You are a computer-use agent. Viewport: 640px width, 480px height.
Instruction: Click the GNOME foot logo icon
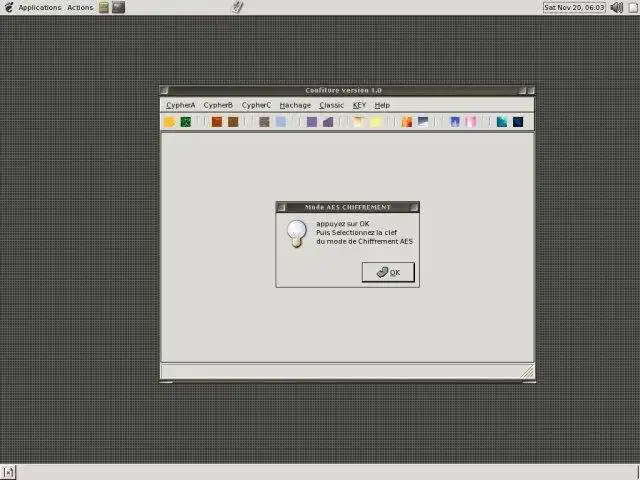8,7
